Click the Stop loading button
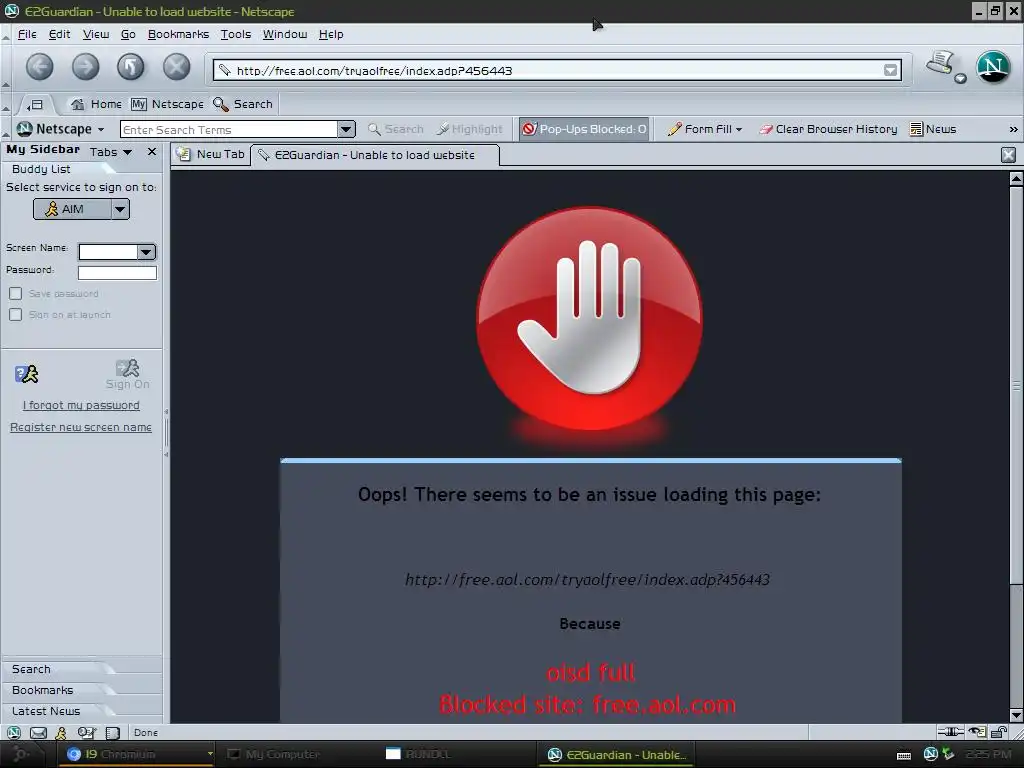1024x768 pixels. pos(176,67)
